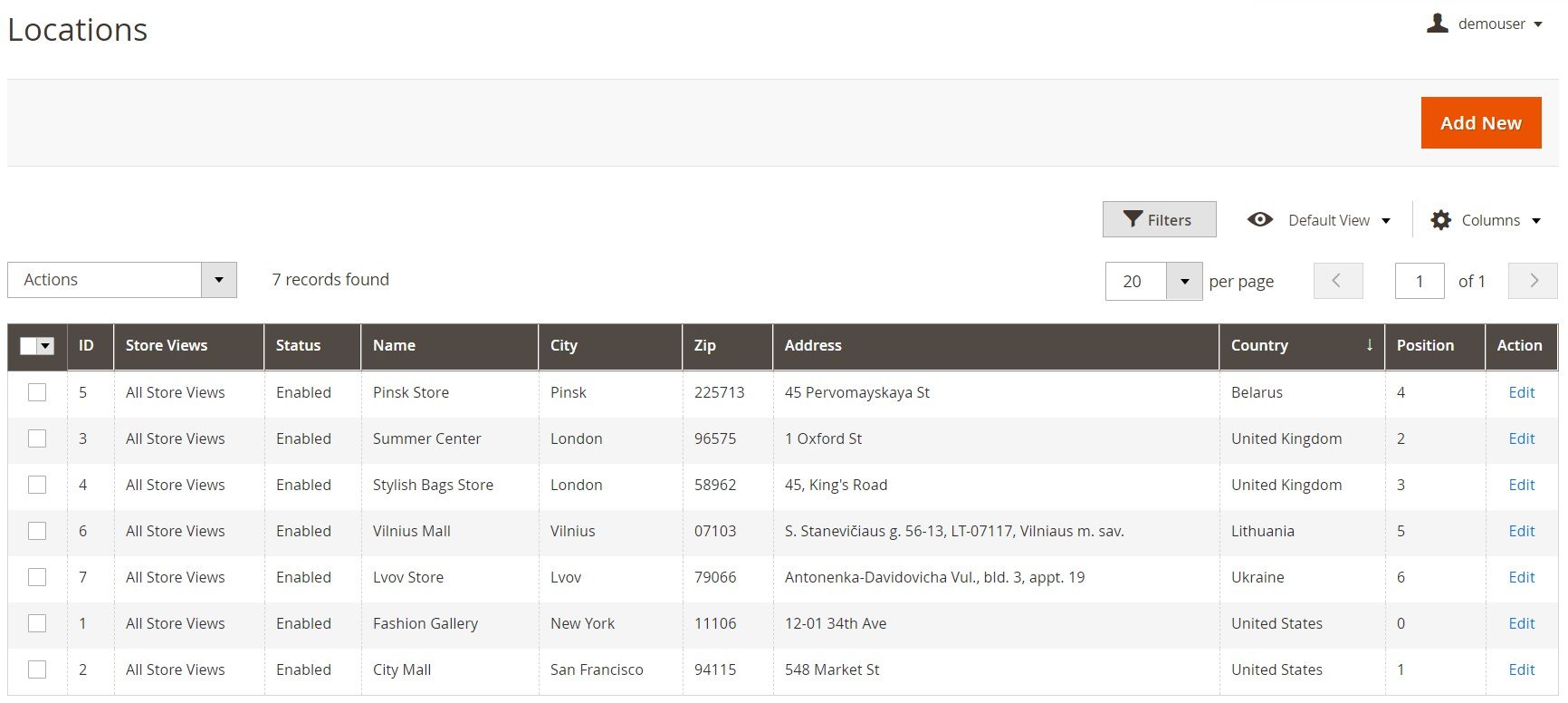Expand the Columns dropdown arrow
Viewport: 1568px width, 703px height.
pos(1536,220)
